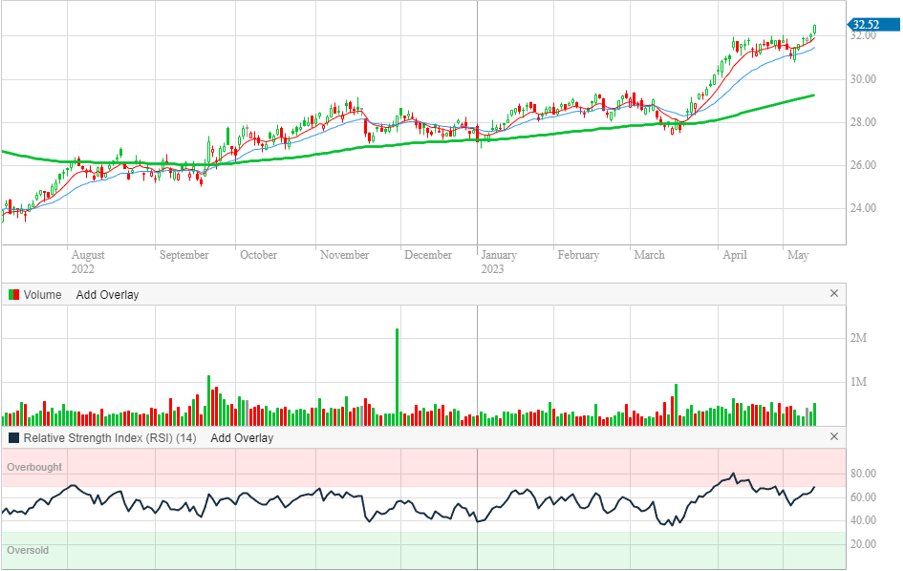Viewport: 903px width, 571px height.
Task: Click the 28.00 price axis label
Action: pyautogui.click(x=863, y=122)
